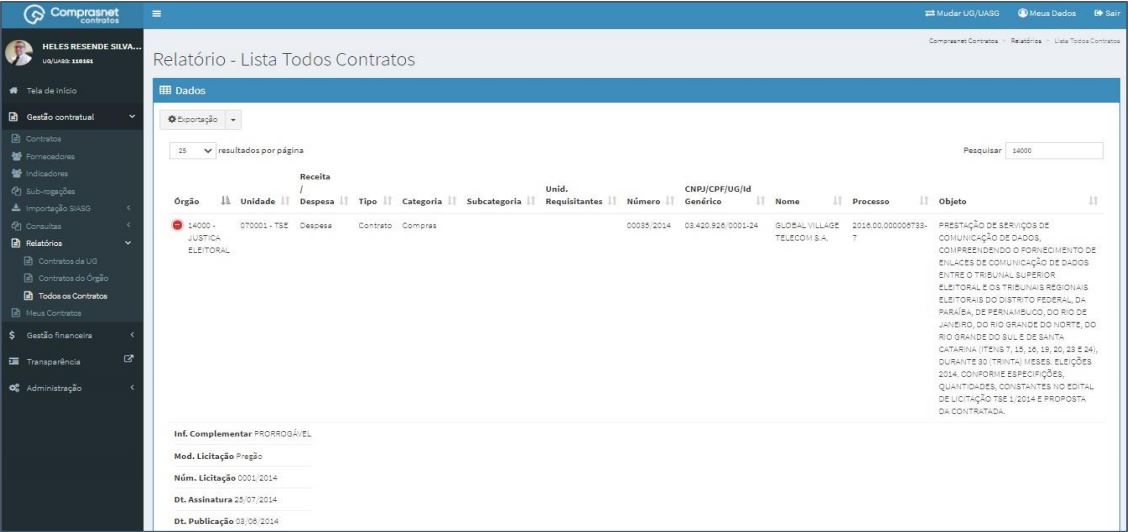1128x532 pixels.
Task: Select contract number 00035/2014
Action: pos(648,226)
